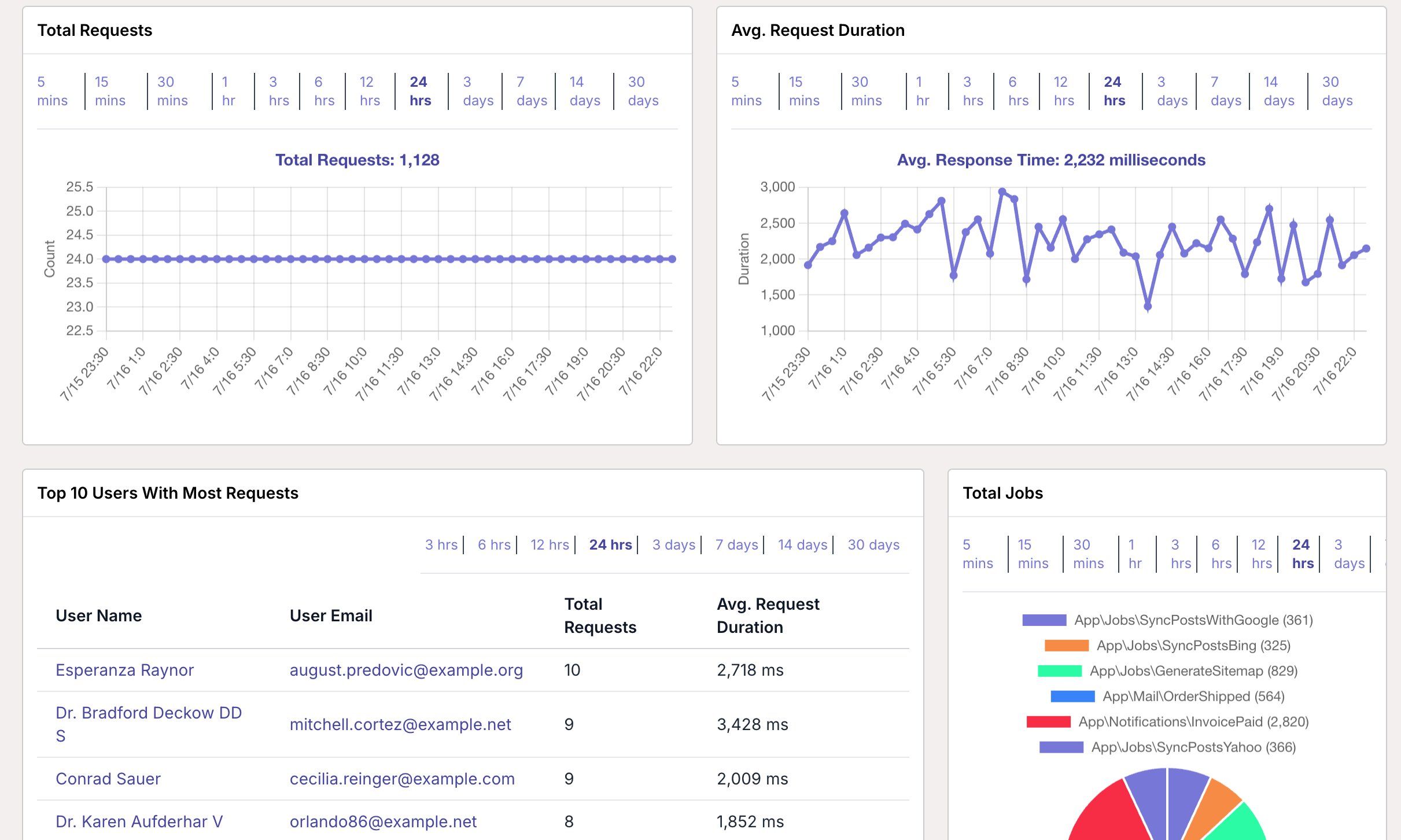Select 6 hrs range in Total Requests
Screen dimensions: 1401x840
(x=324, y=91)
